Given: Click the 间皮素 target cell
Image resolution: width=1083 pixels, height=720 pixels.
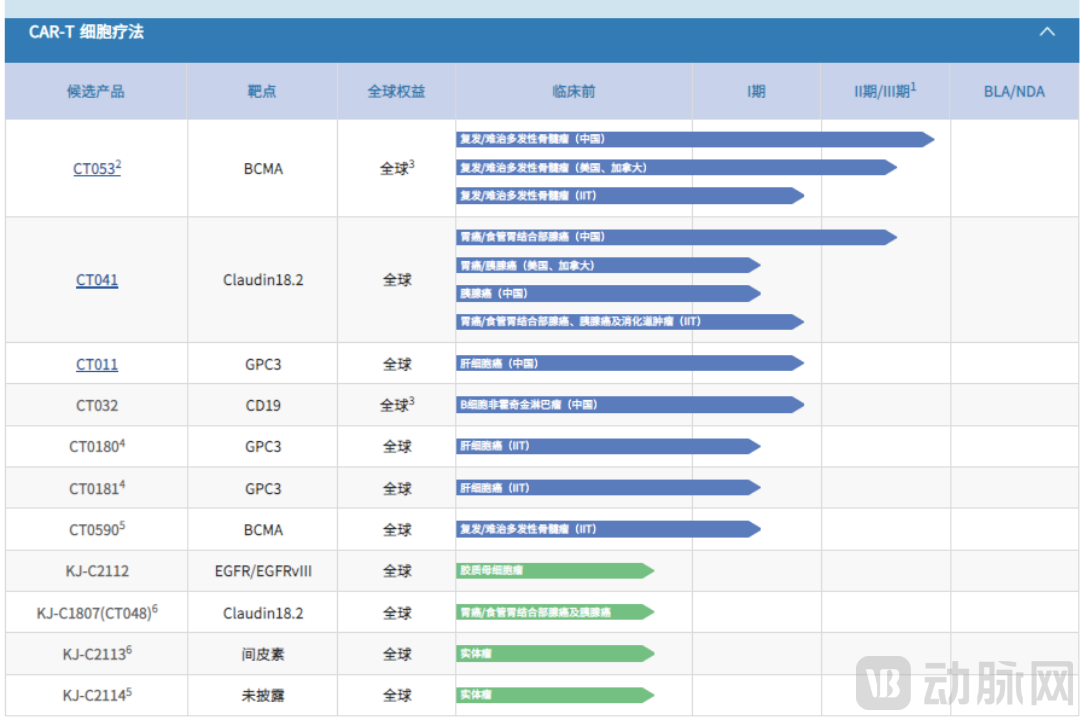Looking at the screenshot, I should pos(262,654).
